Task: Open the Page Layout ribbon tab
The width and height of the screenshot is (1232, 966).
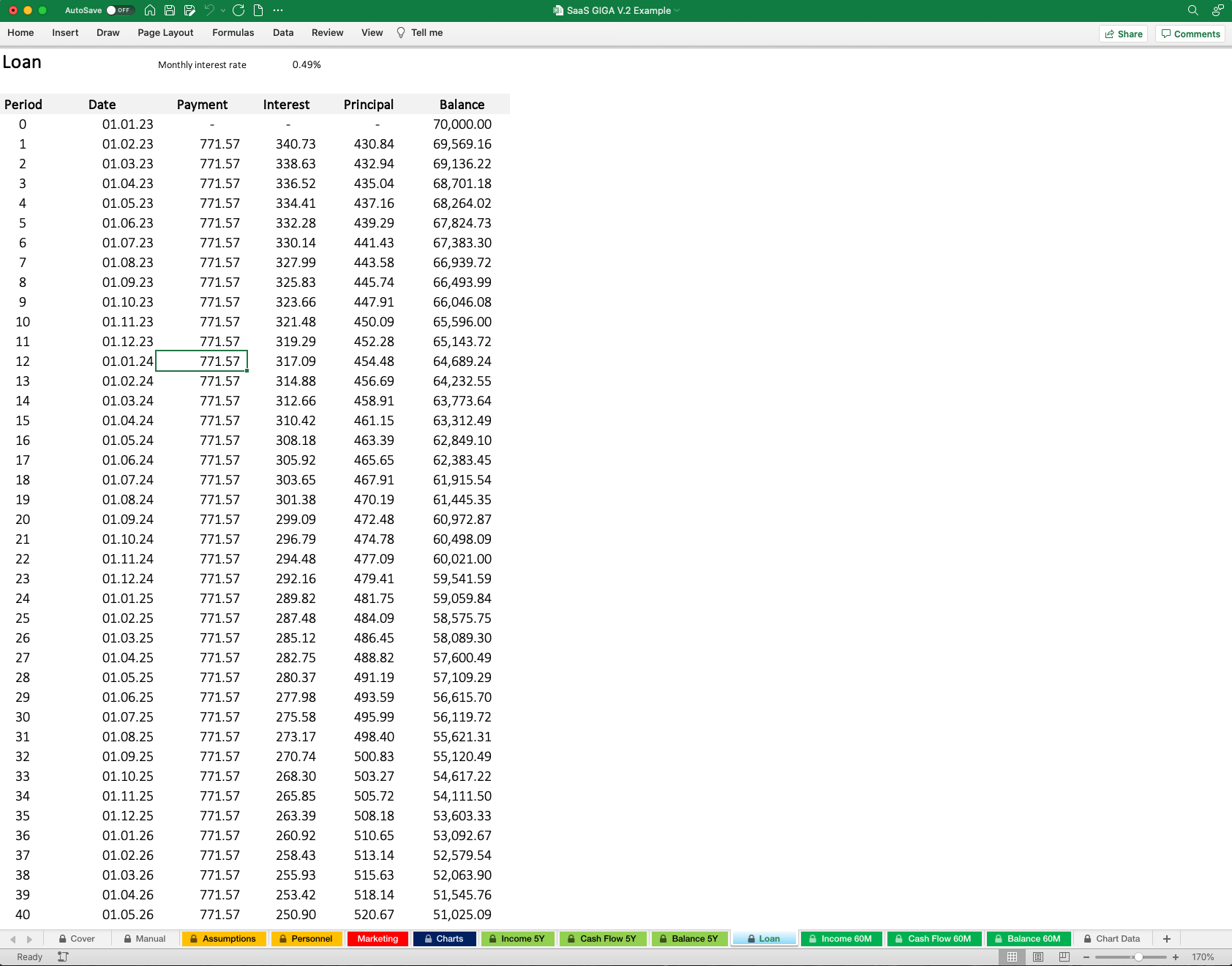Action: pos(165,33)
